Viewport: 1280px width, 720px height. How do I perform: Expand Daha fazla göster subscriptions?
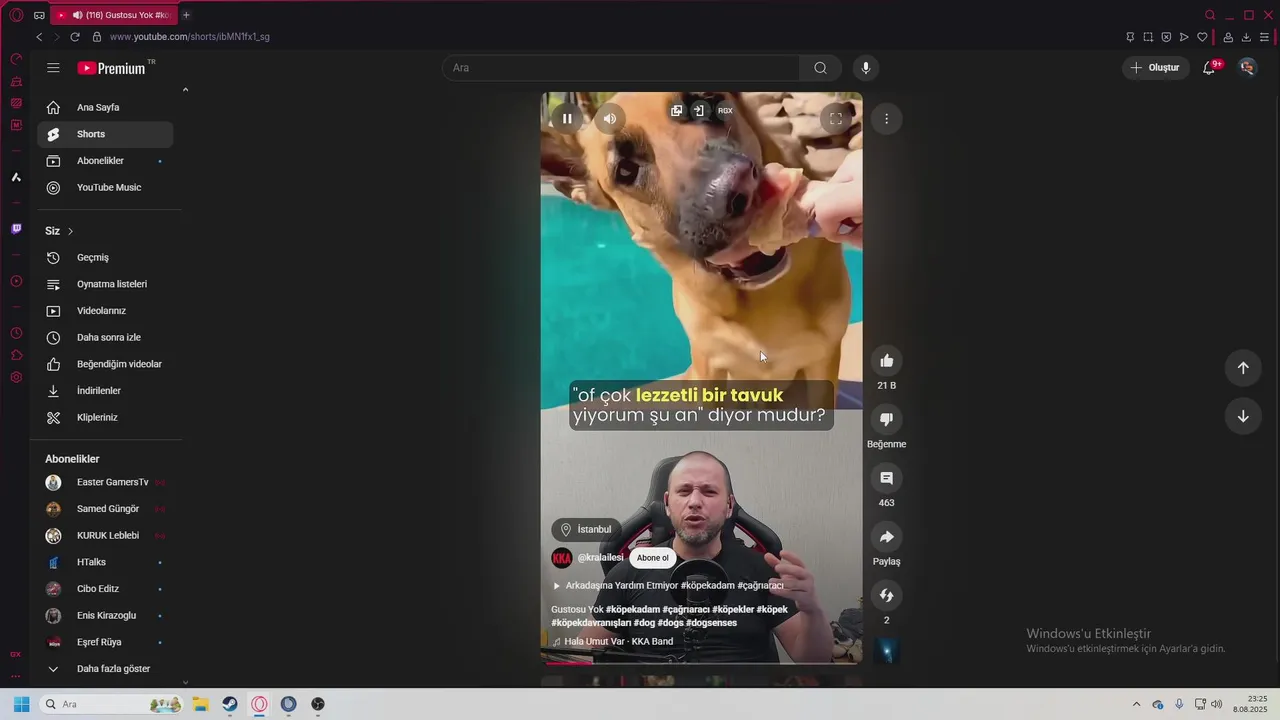coord(105,669)
